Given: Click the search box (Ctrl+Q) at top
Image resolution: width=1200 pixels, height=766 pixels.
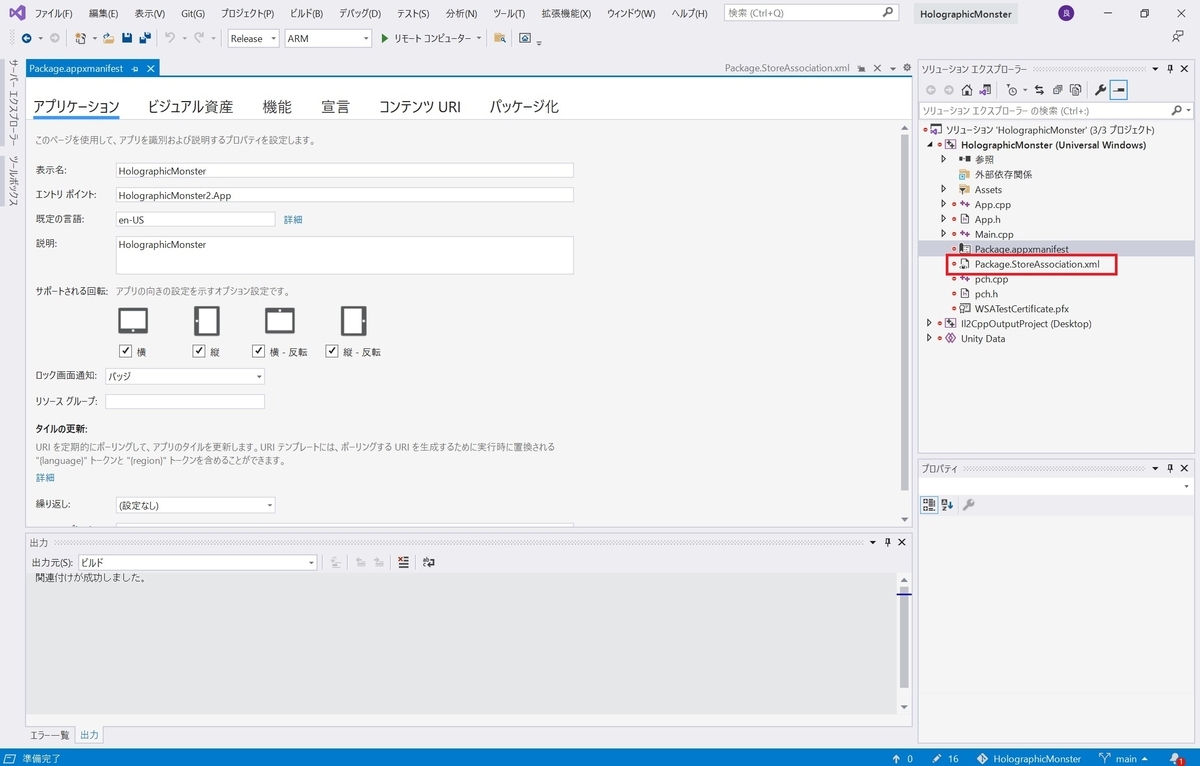Looking at the screenshot, I should 809,13.
